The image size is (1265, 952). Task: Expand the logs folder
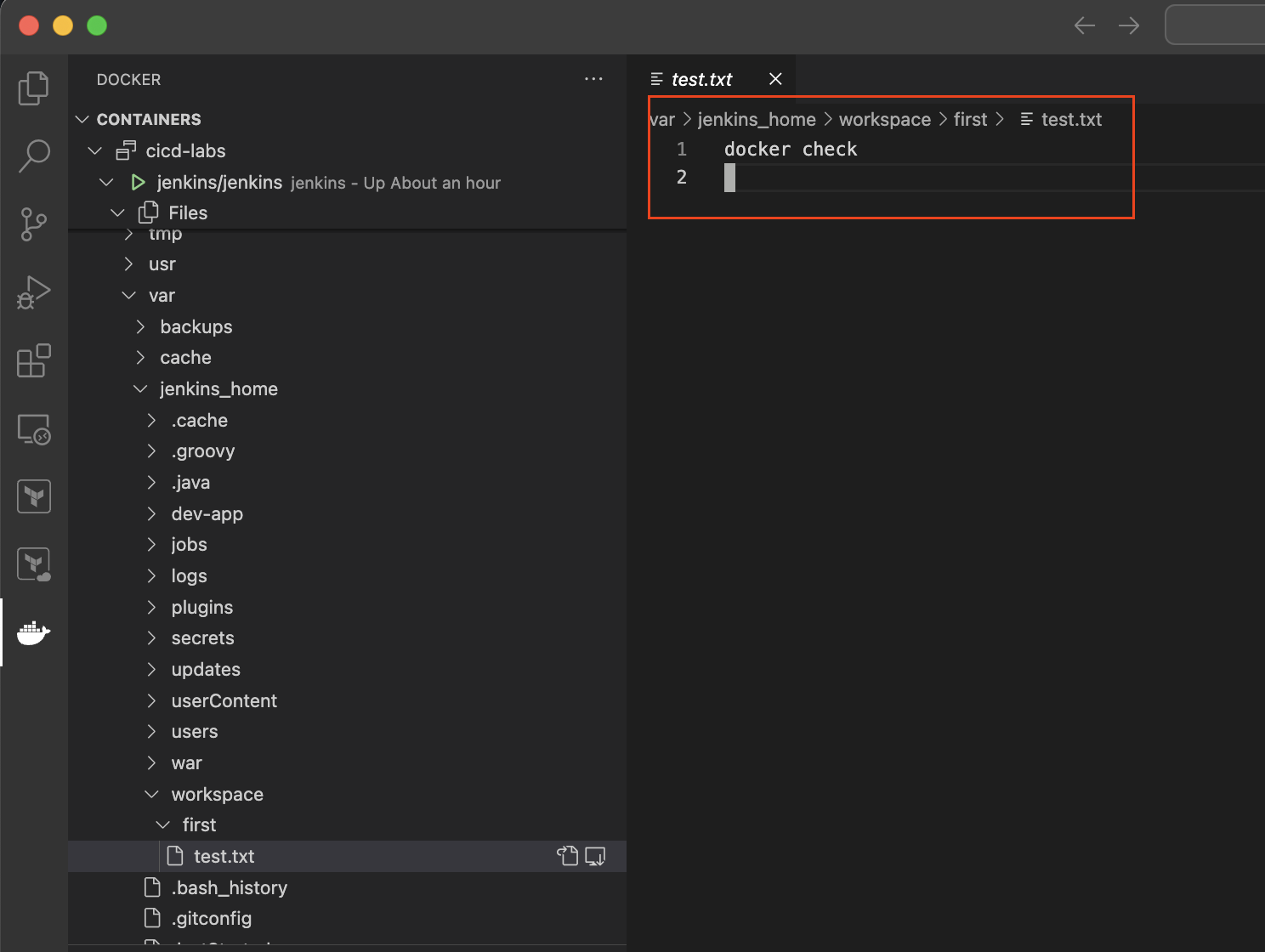click(151, 575)
